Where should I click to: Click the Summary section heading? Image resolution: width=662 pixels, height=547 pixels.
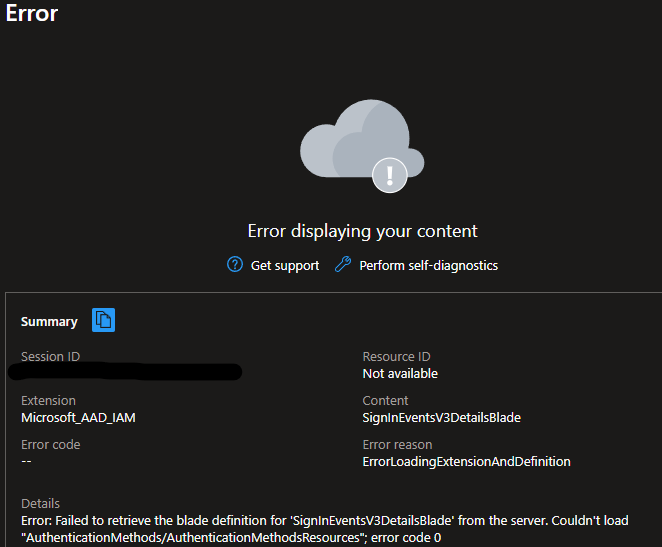[49, 322]
